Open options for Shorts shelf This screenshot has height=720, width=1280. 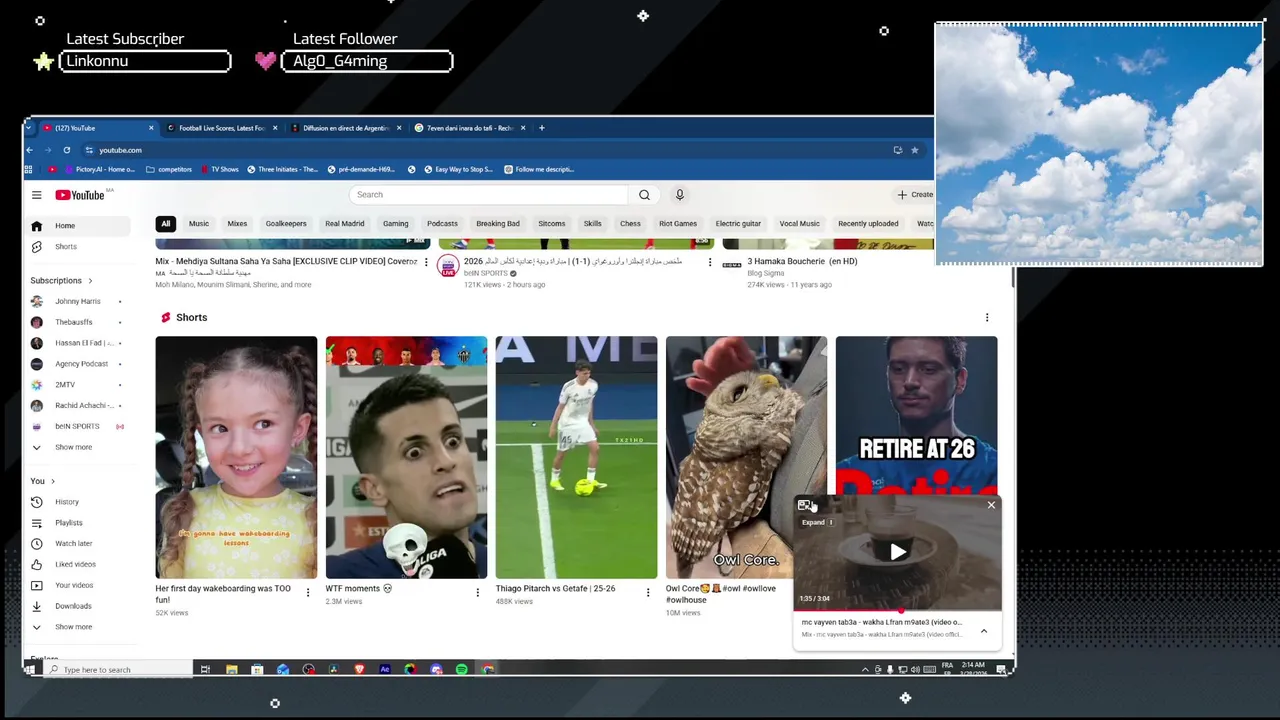point(987,318)
